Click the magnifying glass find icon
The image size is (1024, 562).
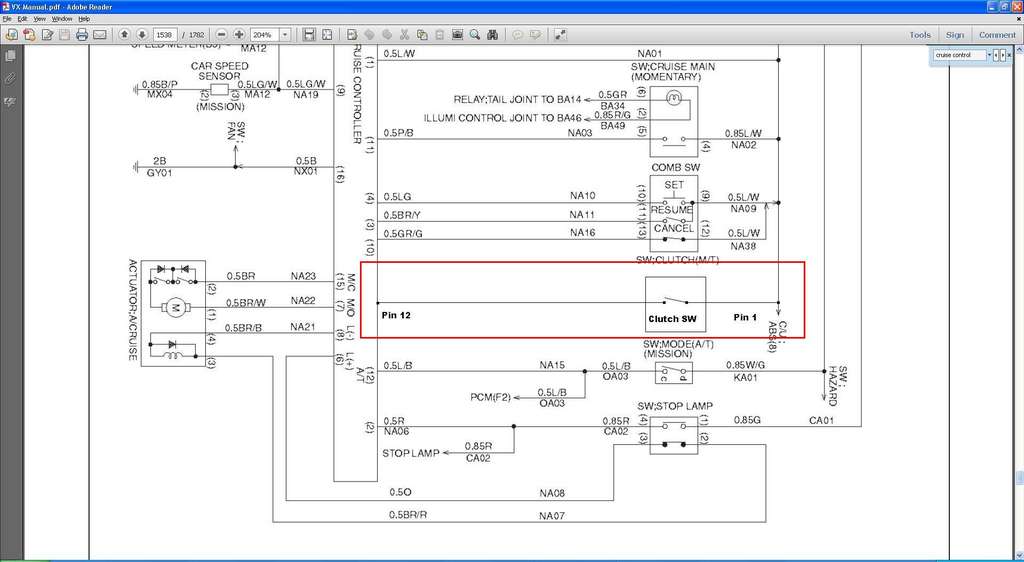click(475, 35)
